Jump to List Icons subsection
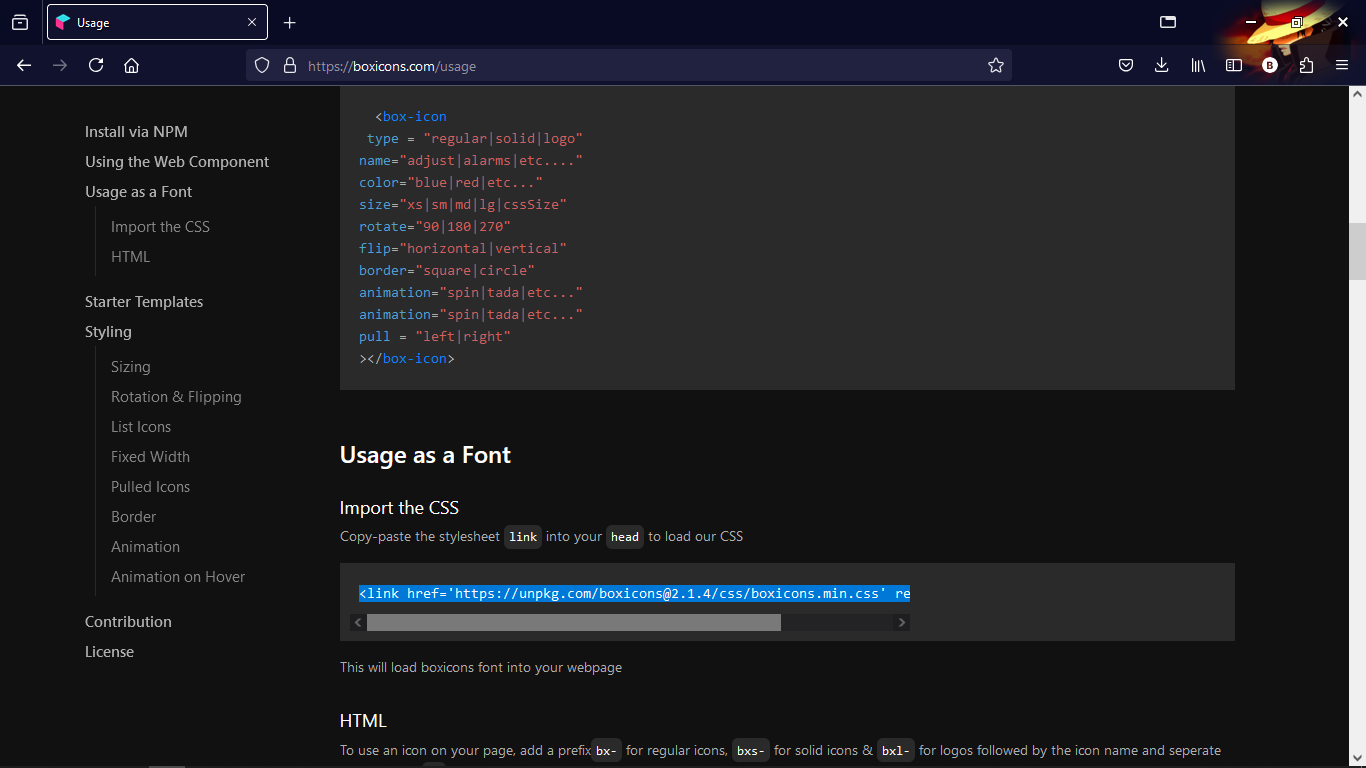This screenshot has width=1366, height=768. point(141,427)
